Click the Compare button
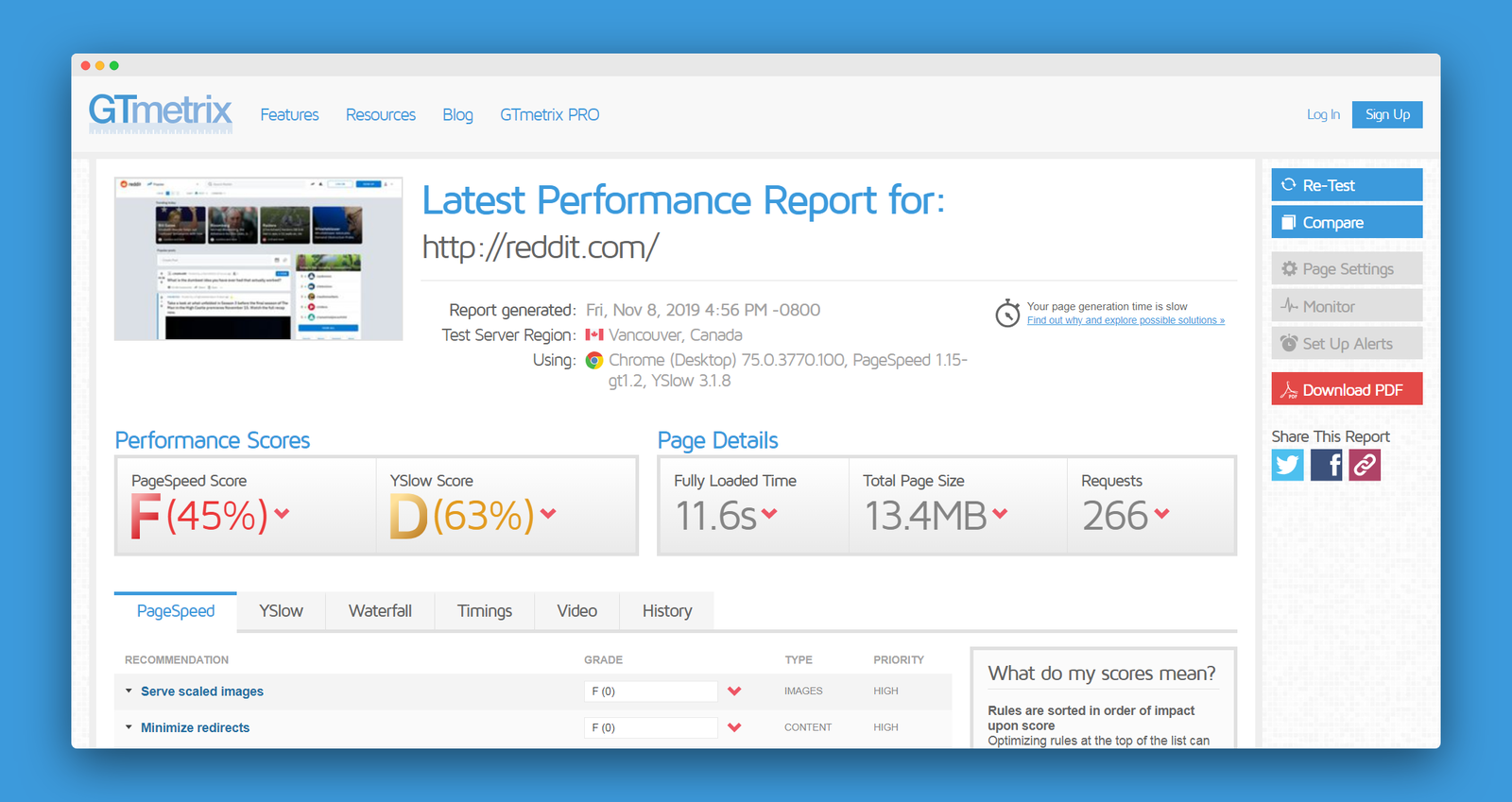 (1347, 223)
